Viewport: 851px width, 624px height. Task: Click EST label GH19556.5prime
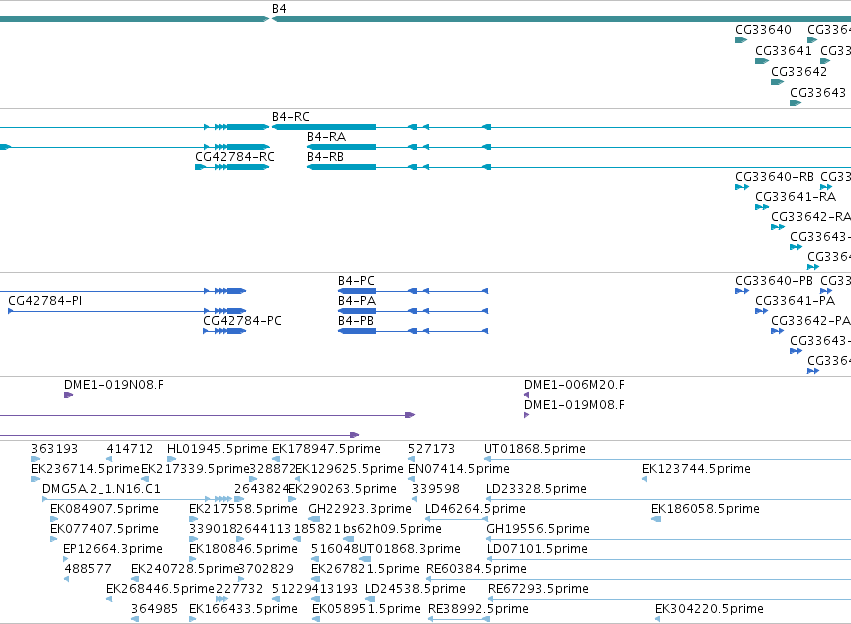tap(538, 529)
